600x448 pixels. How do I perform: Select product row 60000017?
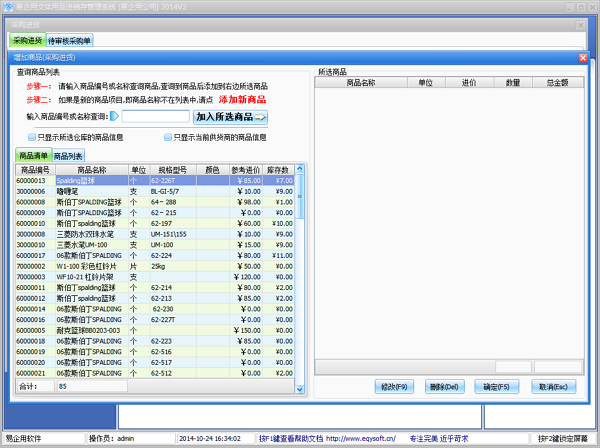coord(155,256)
